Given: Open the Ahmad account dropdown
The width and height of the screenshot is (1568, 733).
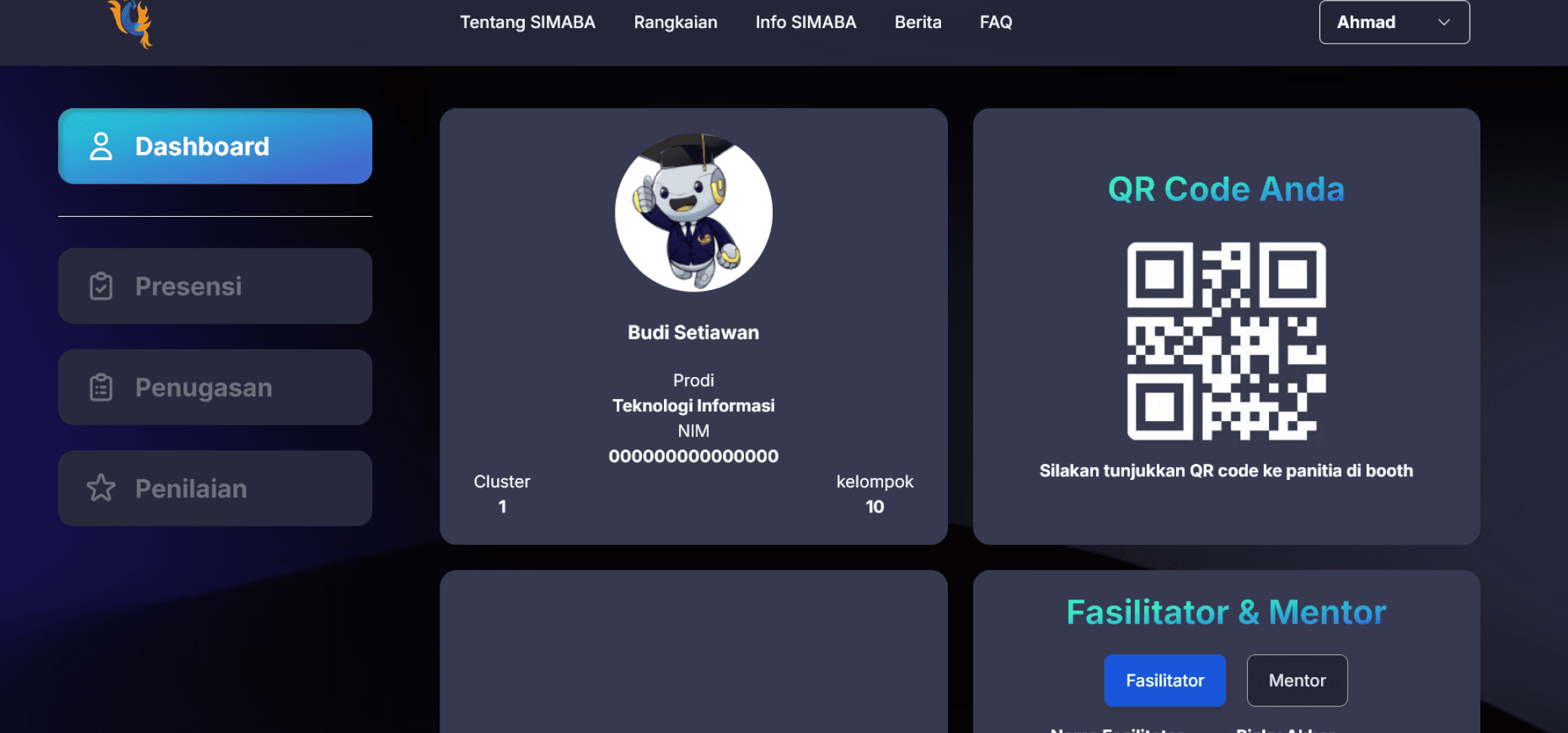Looking at the screenshot, I should (x=1394, y=22).
